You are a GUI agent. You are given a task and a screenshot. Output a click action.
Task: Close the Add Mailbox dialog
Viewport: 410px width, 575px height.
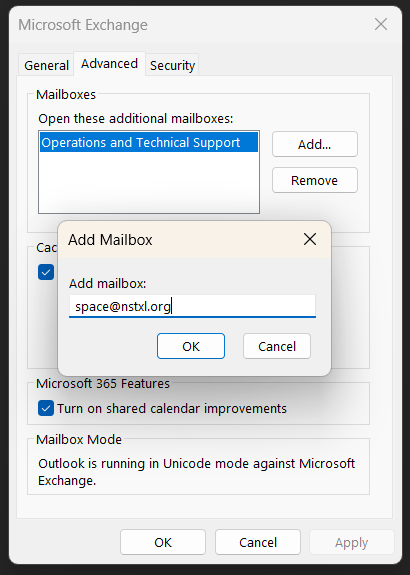[x=310, y=239]
